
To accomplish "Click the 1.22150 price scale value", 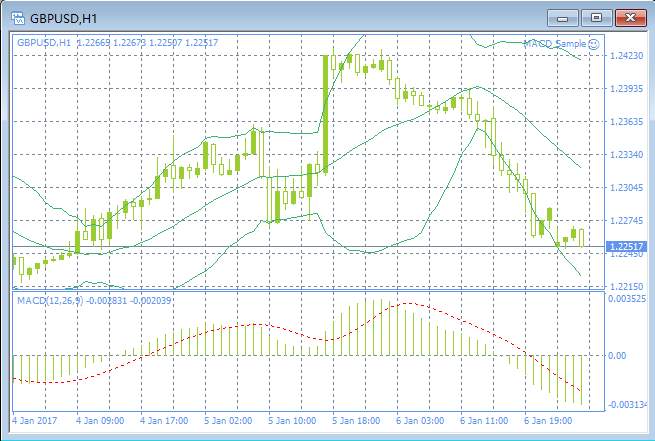I will point(627,286).
